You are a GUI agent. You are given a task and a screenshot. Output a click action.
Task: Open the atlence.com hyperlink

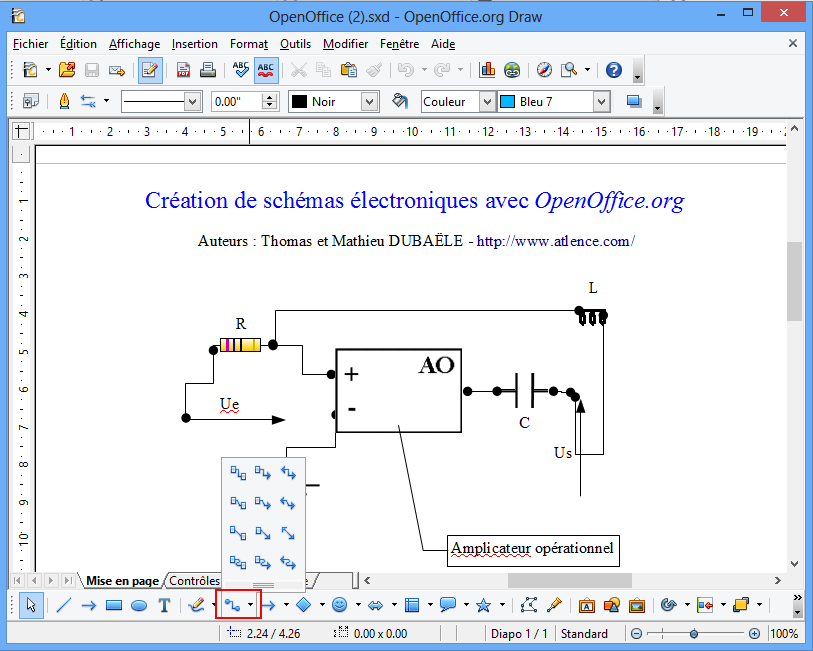click(x=555, y=241)
